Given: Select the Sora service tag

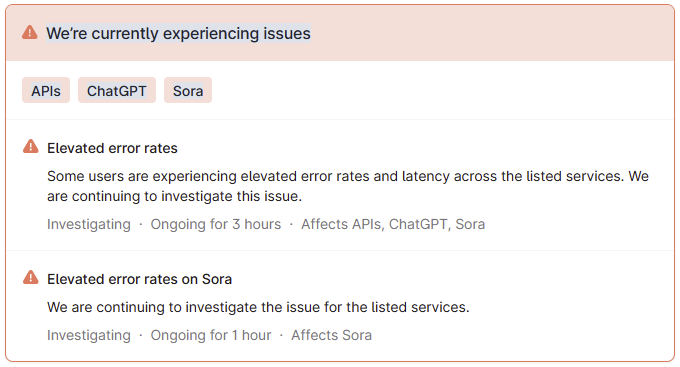Looking at the screenshot, I should (x=188, y=90).
